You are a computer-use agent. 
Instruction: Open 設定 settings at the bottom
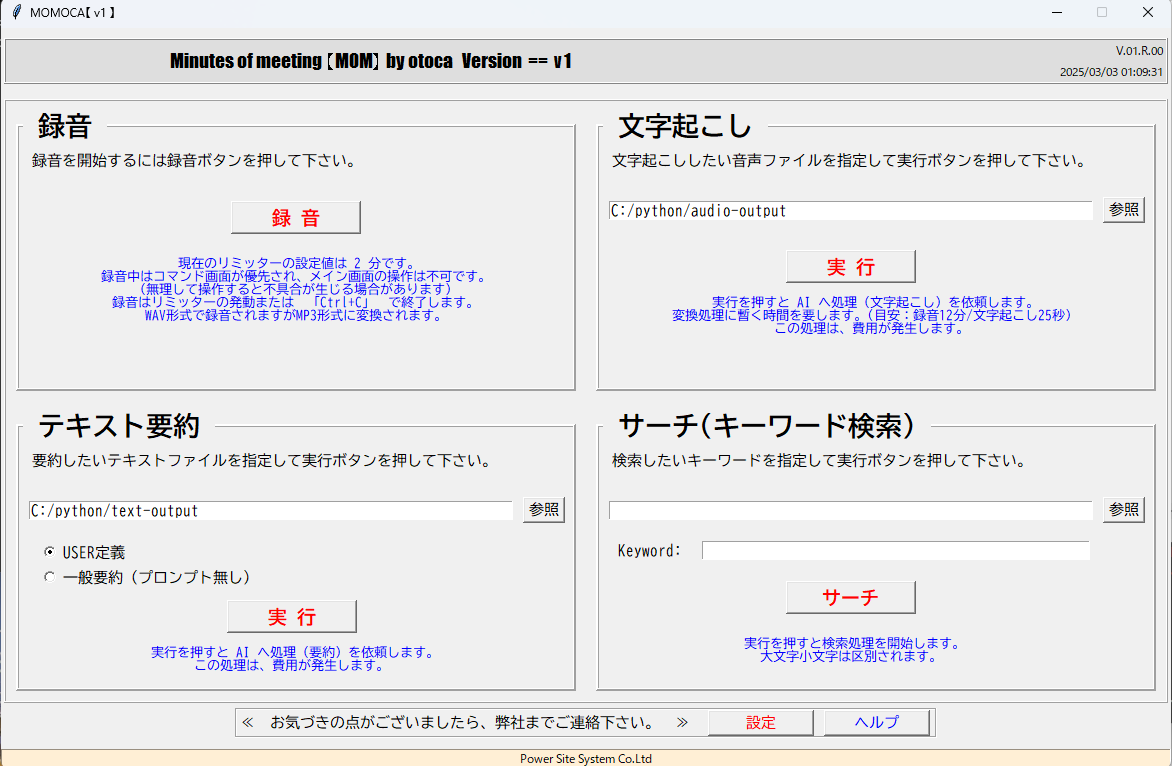point(760,722)
